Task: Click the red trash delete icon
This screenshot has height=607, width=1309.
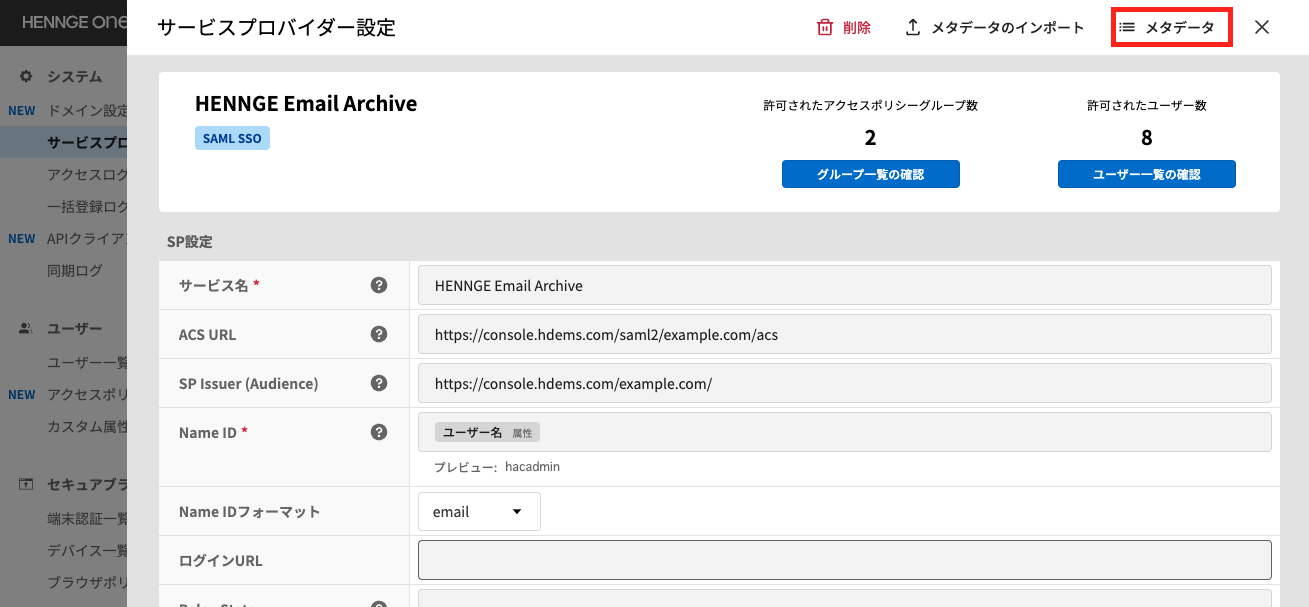Action: click(x=825, y=28)
